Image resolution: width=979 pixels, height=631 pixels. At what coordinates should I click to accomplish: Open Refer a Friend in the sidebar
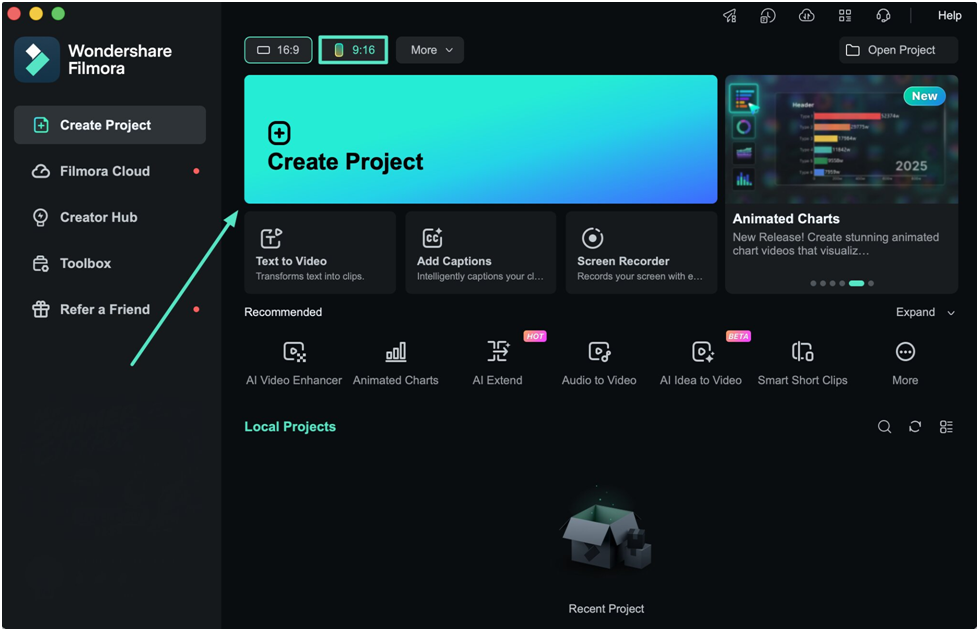pyautogui.click(x=110, y=310)
